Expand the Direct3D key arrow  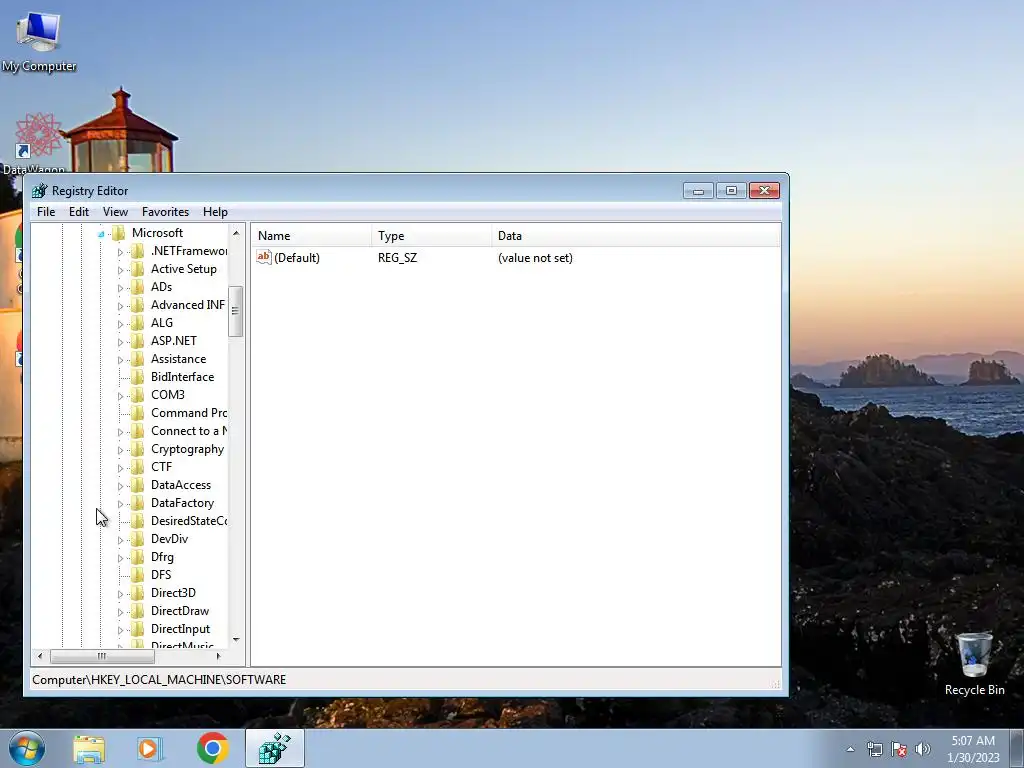tap(120, 594)
